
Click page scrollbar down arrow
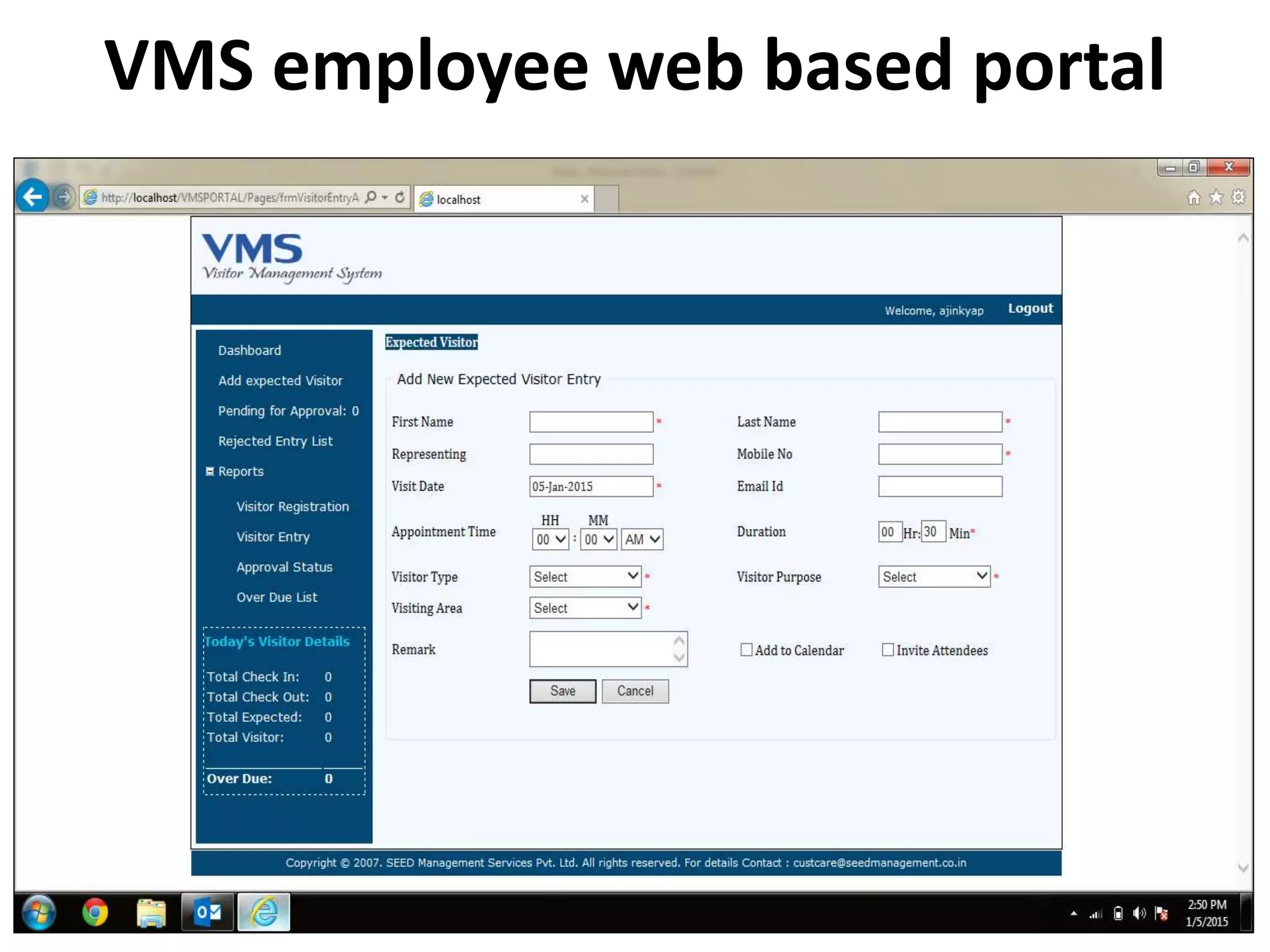click(x=1243, y=868)
